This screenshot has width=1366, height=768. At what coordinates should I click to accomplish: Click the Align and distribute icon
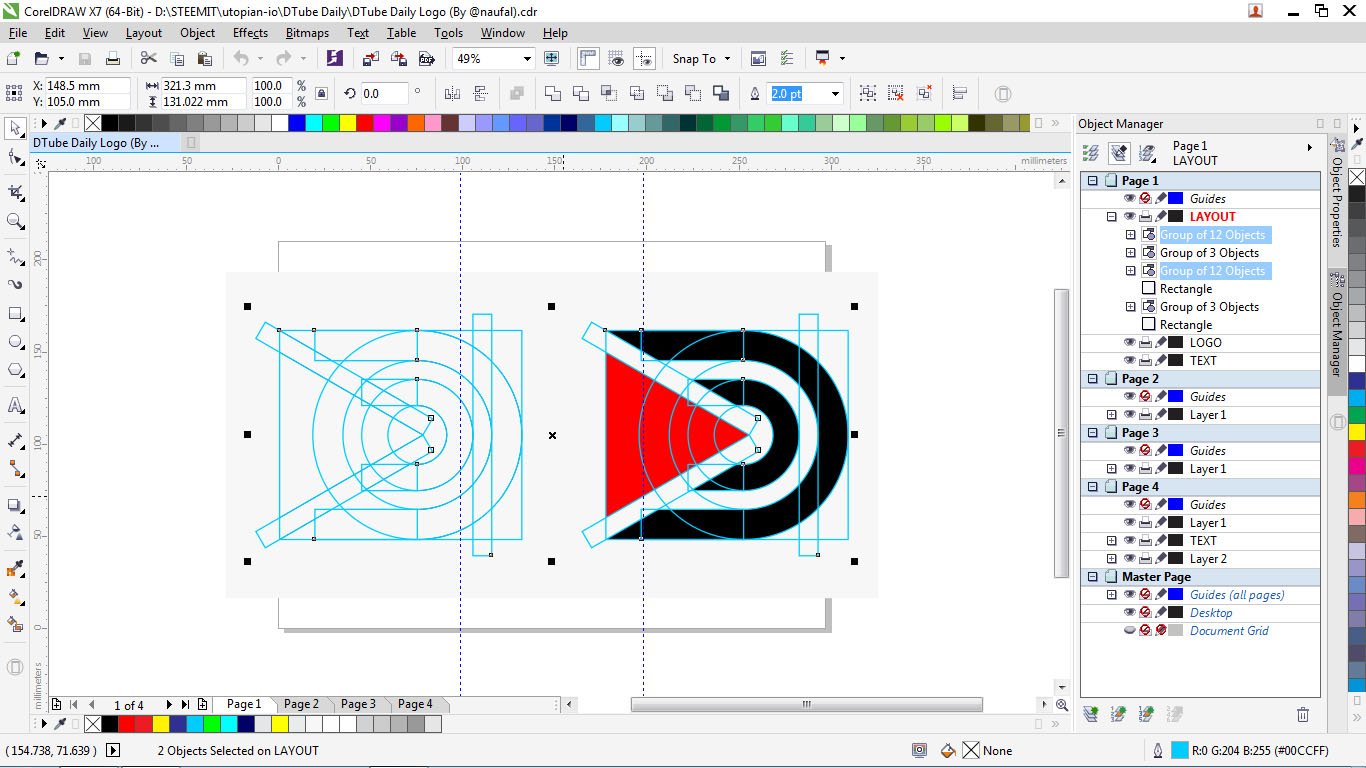coord(960,93)
